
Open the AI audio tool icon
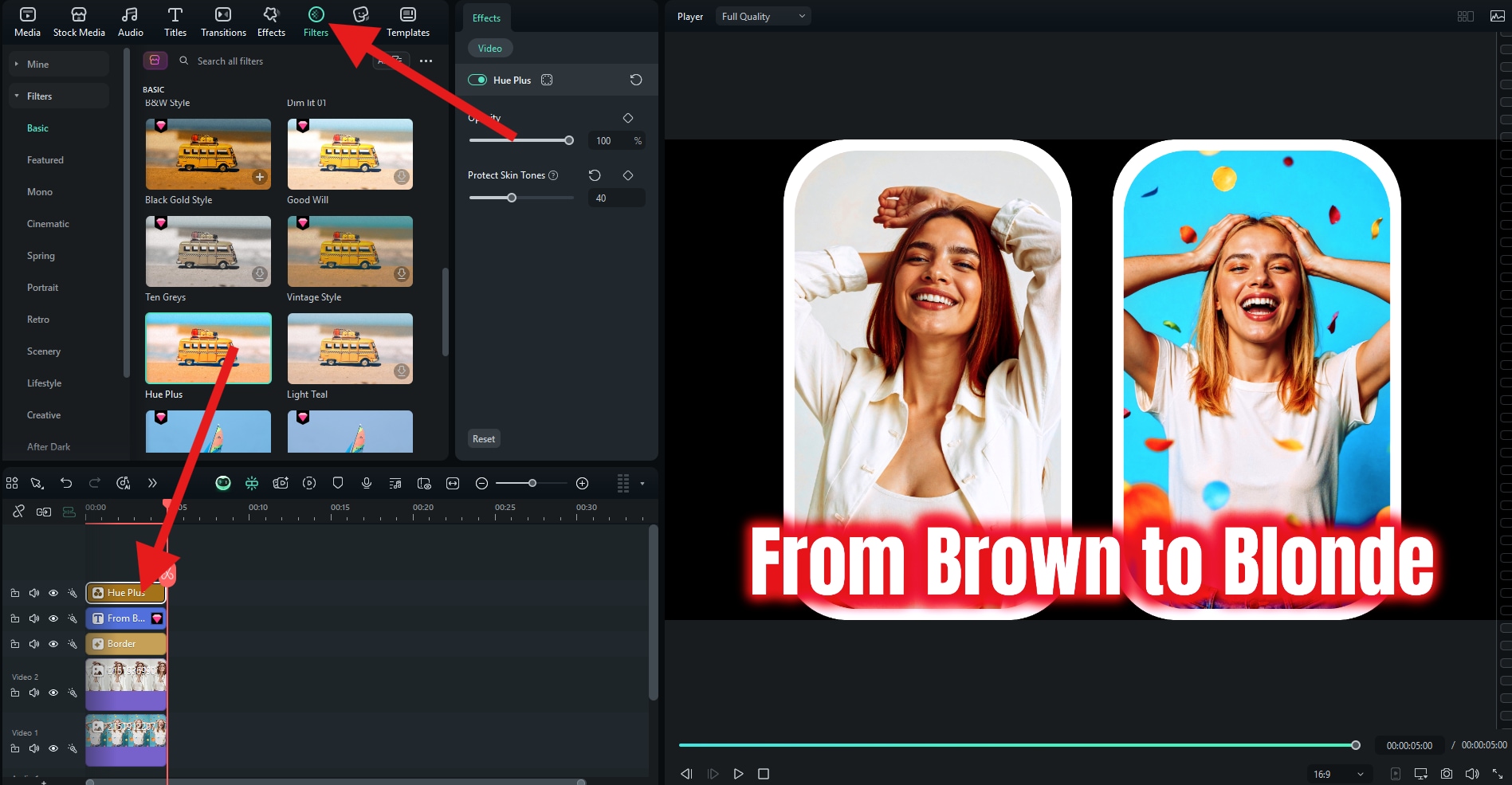coord(124,483)
